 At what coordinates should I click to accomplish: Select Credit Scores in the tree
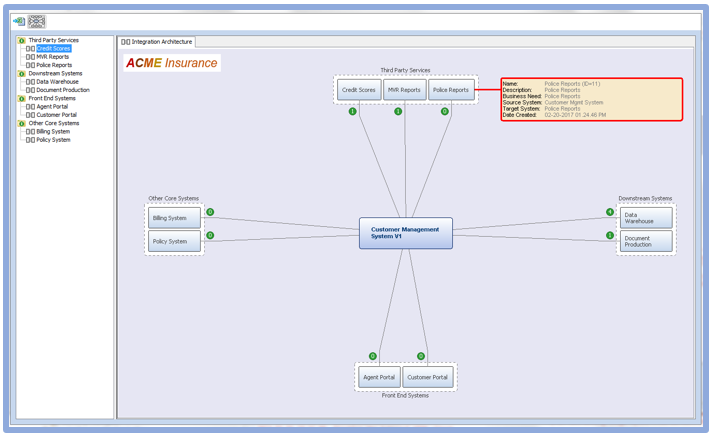tap(54, 48)
